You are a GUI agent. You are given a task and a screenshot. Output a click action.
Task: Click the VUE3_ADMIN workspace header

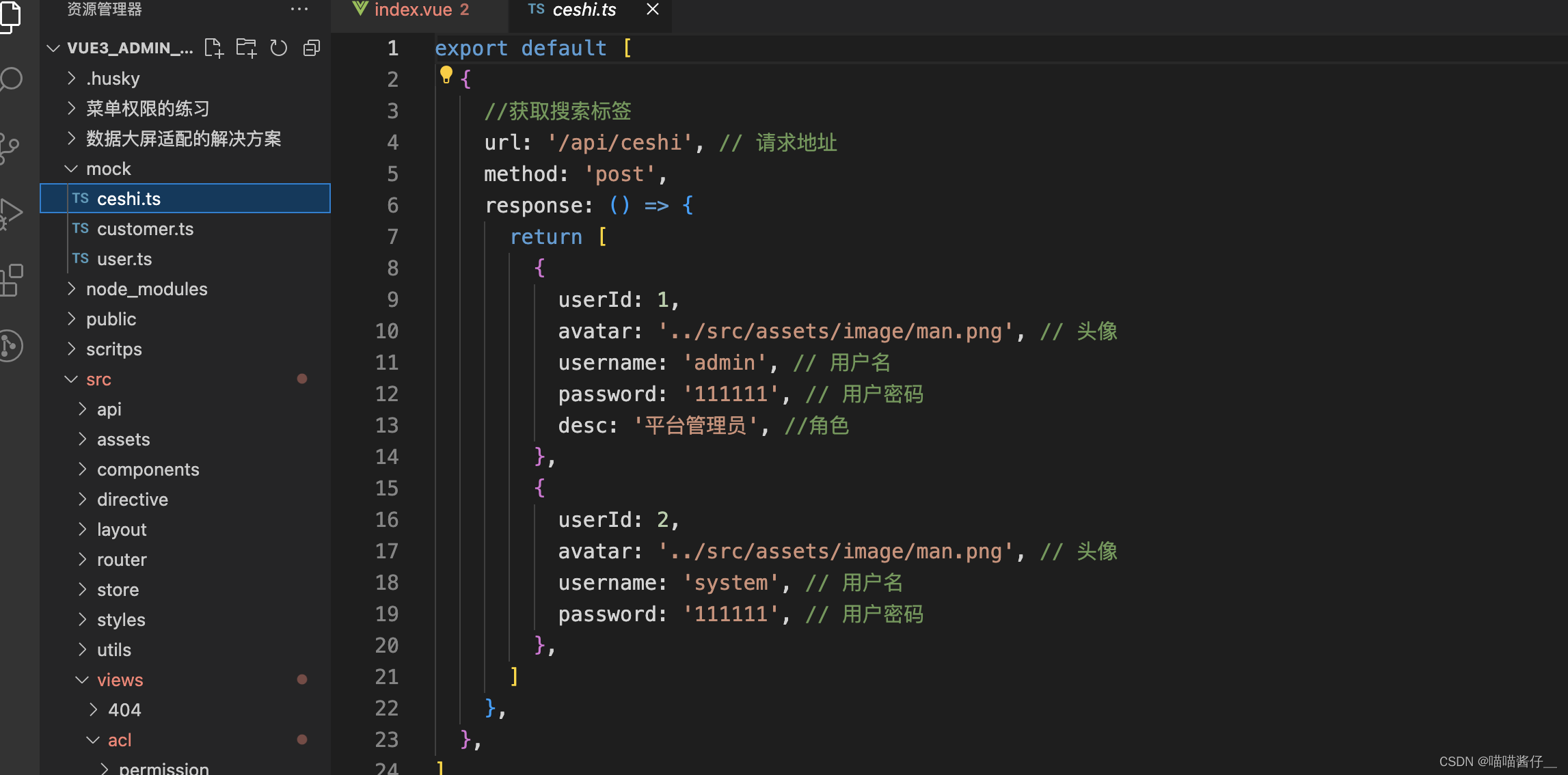[x=130, y=48]
